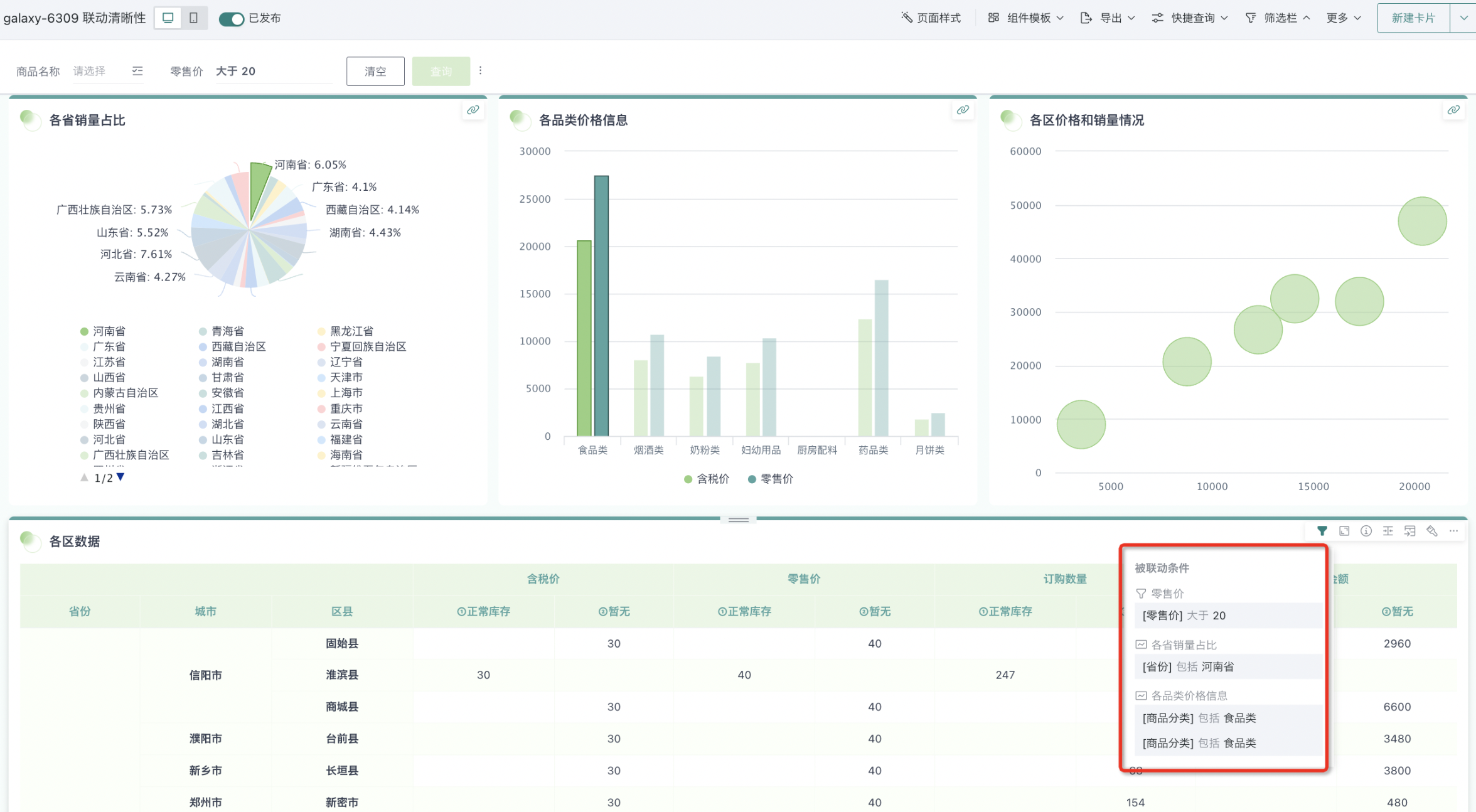Viewport: 1476px width, 812px height.
Task: Click the fullscreen expand icon on 各区数据
Action: [1344, 531]
